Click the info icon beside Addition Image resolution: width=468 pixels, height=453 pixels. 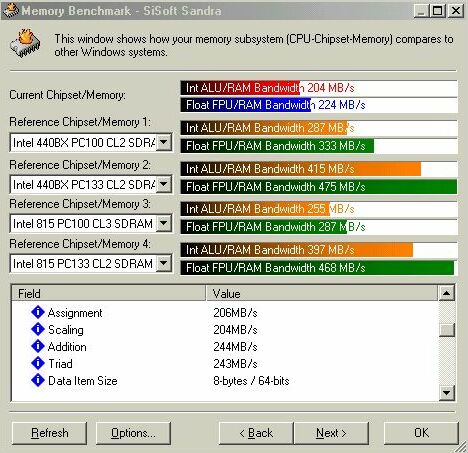[x=38, y=346]
